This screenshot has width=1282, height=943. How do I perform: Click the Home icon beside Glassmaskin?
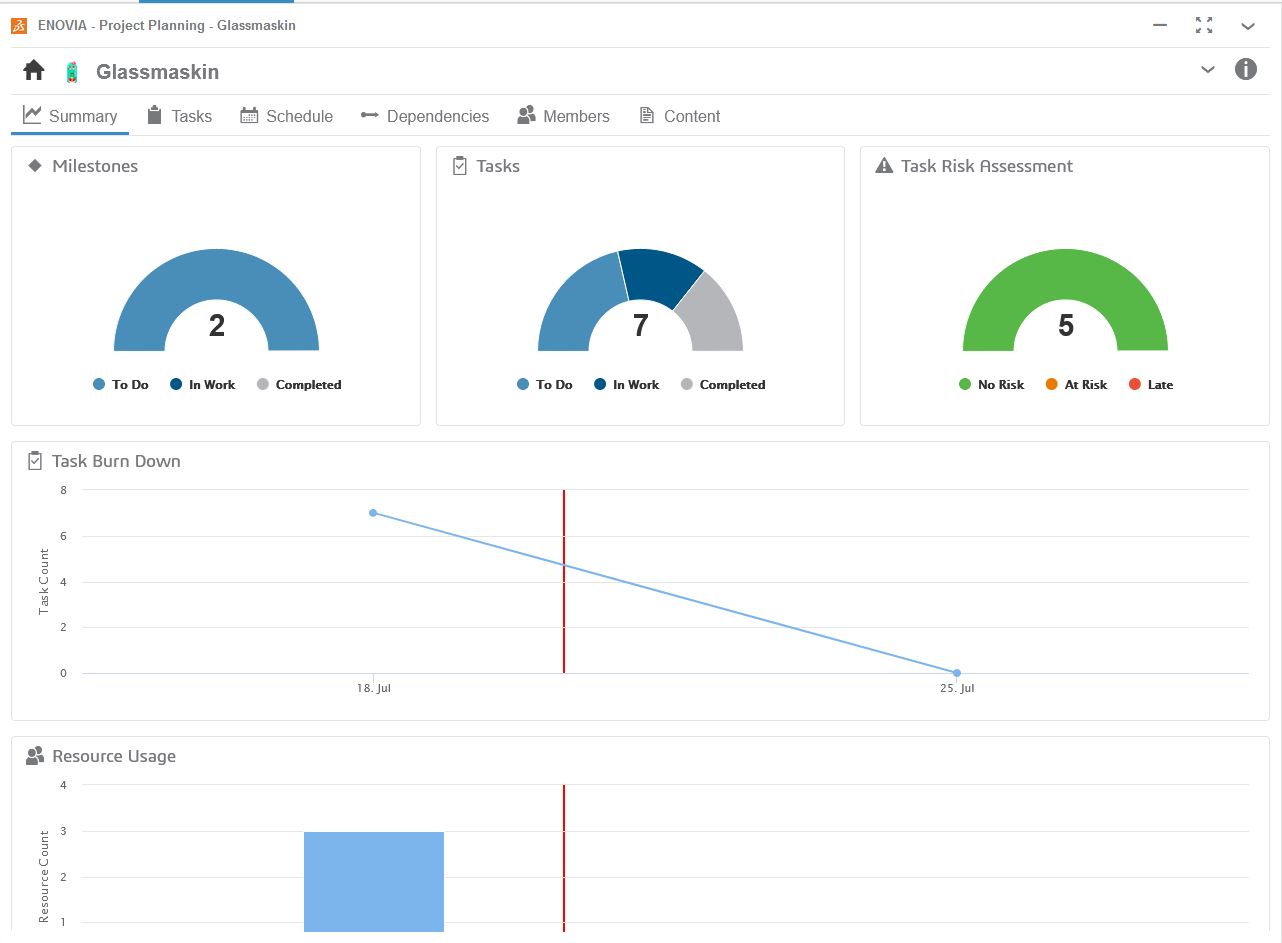click(34, 71)
